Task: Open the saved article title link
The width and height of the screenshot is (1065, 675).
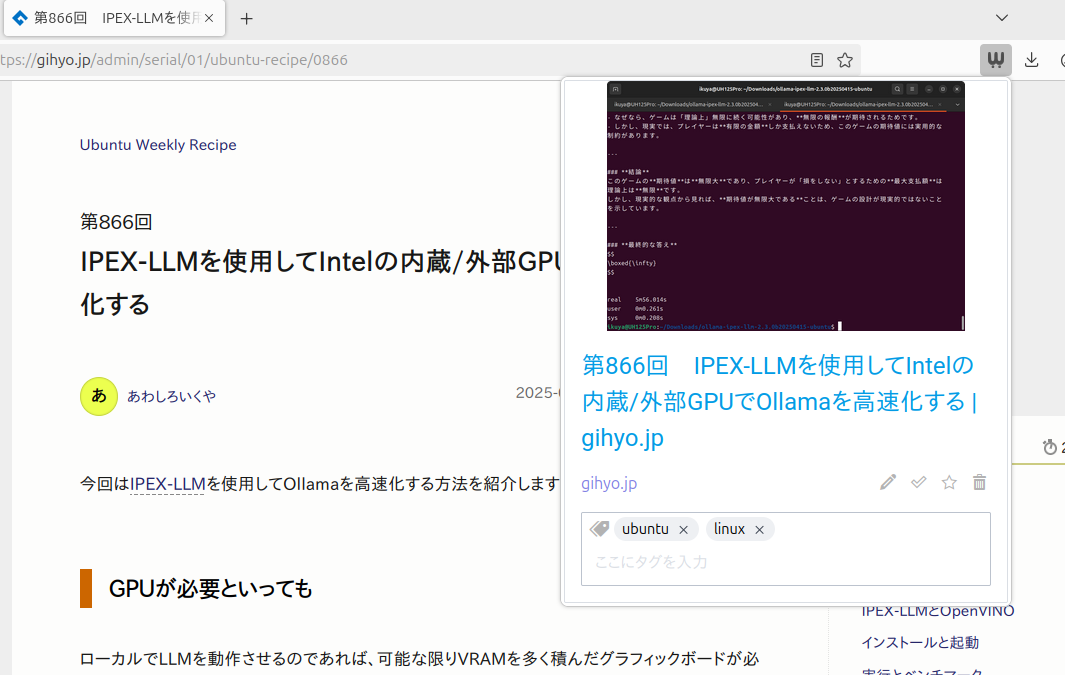Action: coord(779,401)
